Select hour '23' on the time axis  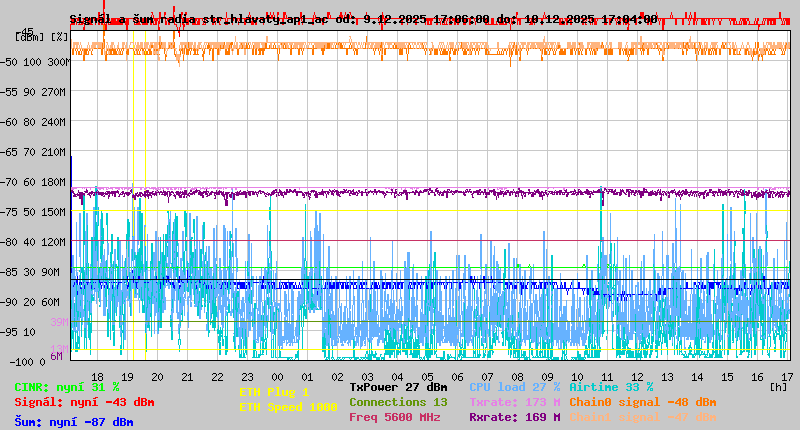(247, 377)
